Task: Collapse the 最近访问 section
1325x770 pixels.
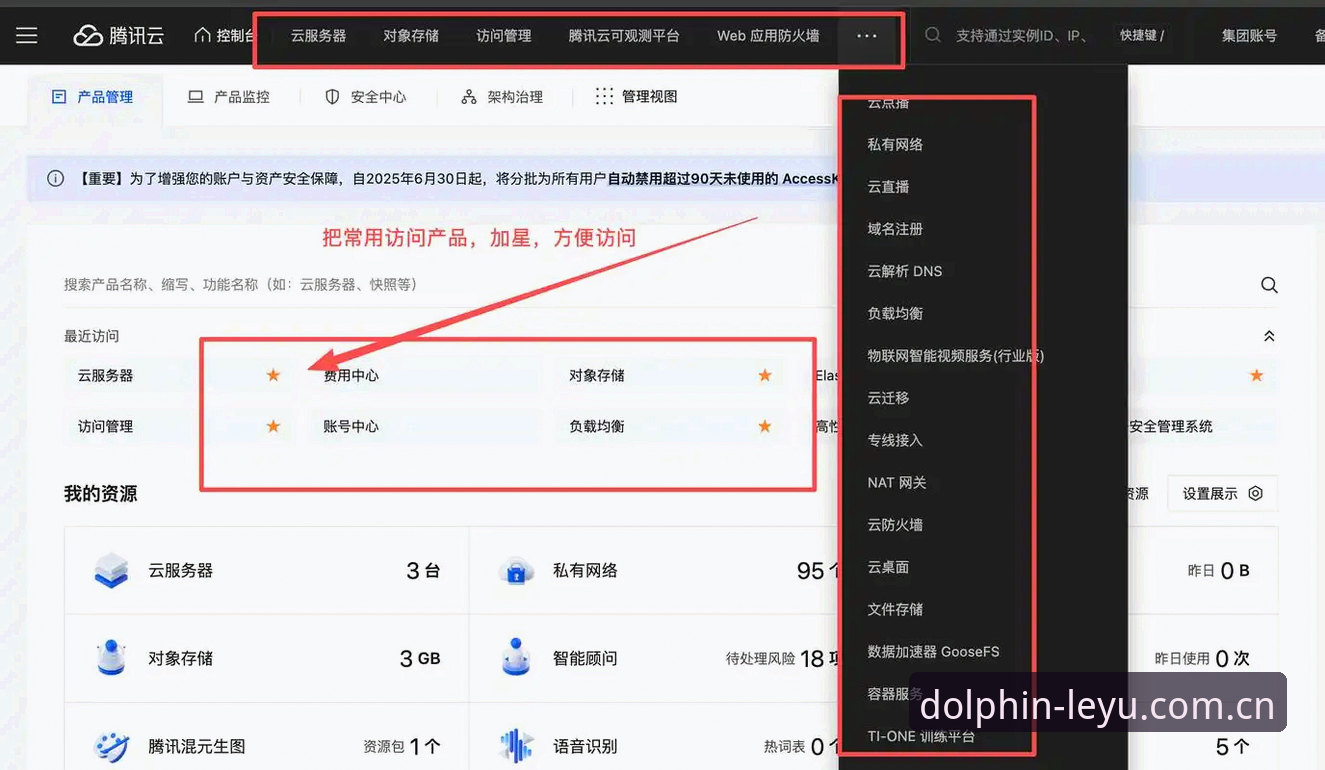Action: pos(1269,336)
